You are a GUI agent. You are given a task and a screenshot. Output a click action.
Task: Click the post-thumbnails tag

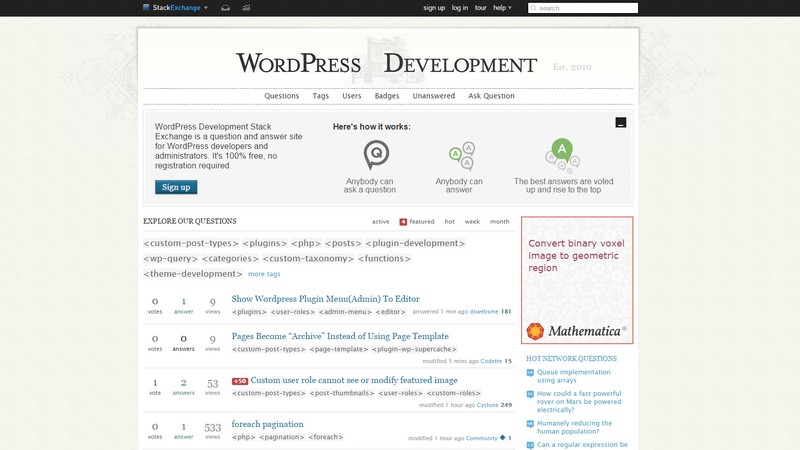(342, 393)
